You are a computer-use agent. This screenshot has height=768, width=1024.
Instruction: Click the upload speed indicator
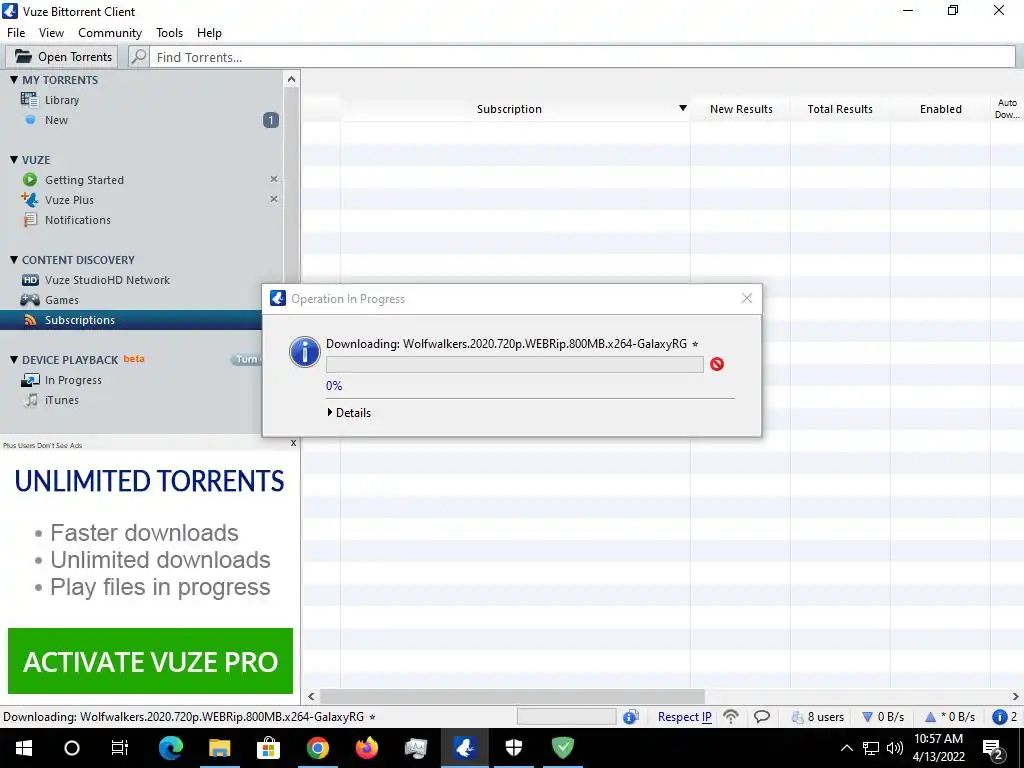point(950,717)
